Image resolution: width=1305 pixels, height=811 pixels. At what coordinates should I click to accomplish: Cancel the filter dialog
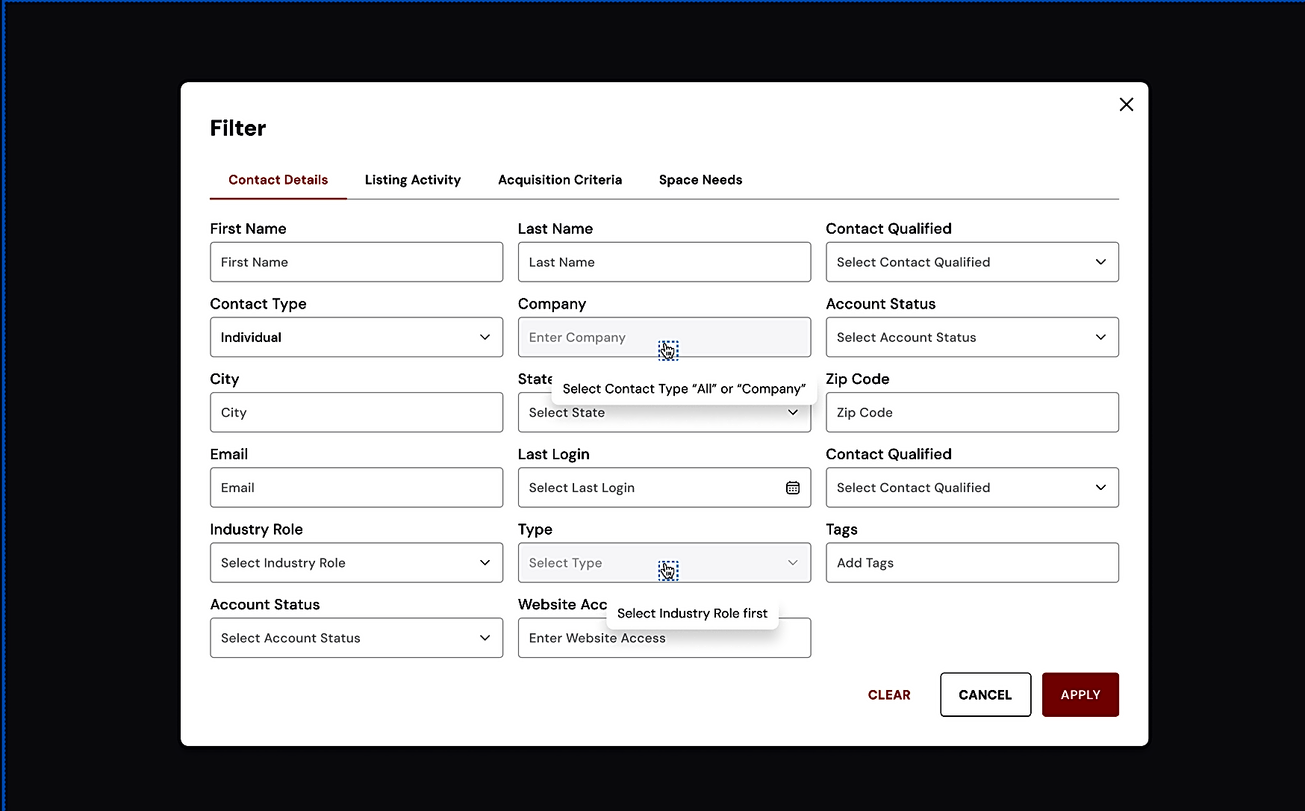tap(985, 695)
